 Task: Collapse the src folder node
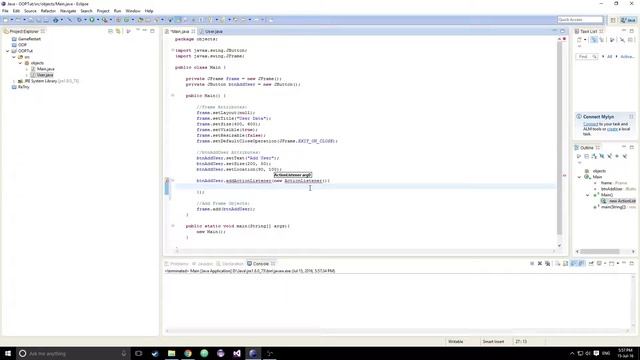(x=14, y=57)
